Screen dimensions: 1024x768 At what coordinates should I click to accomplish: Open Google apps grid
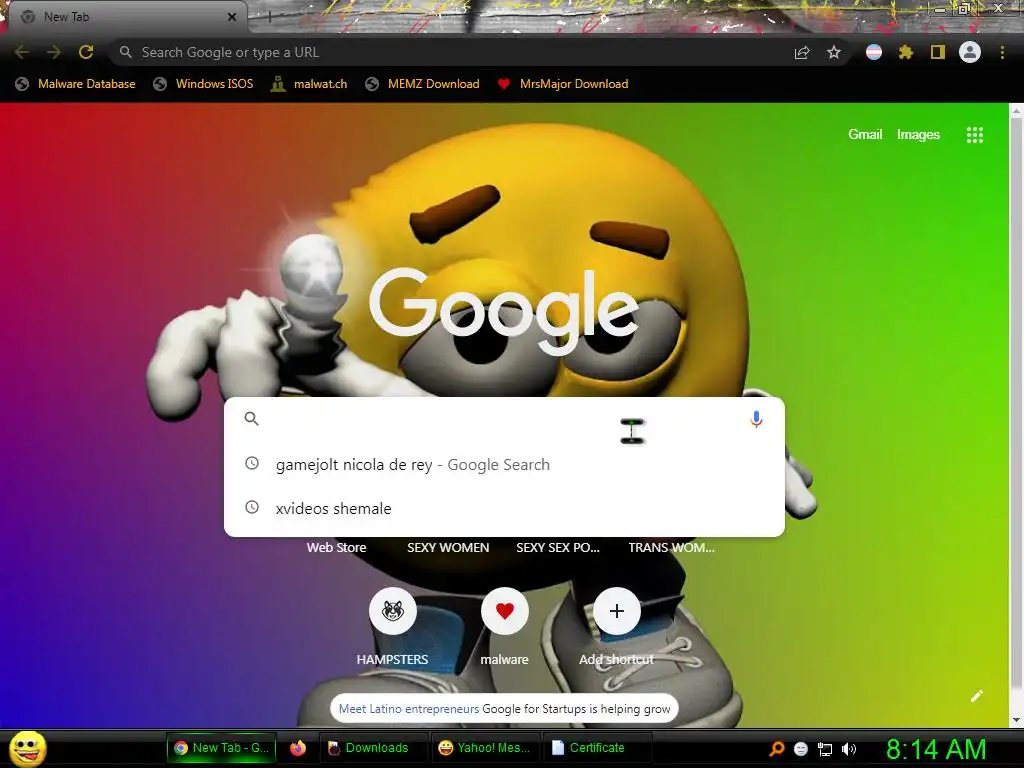[x=974, y=135]
